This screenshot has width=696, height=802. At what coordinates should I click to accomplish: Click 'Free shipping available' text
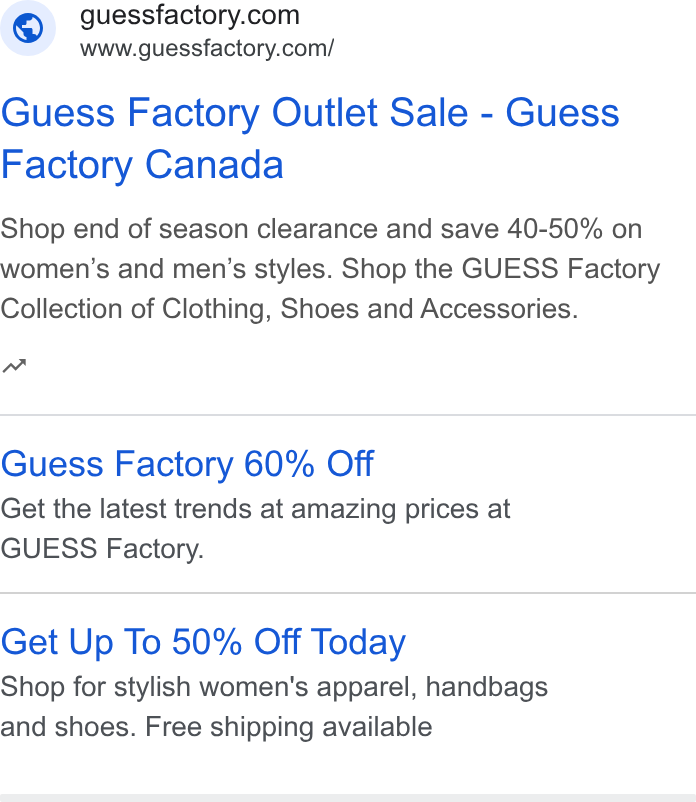coord(289,727)
